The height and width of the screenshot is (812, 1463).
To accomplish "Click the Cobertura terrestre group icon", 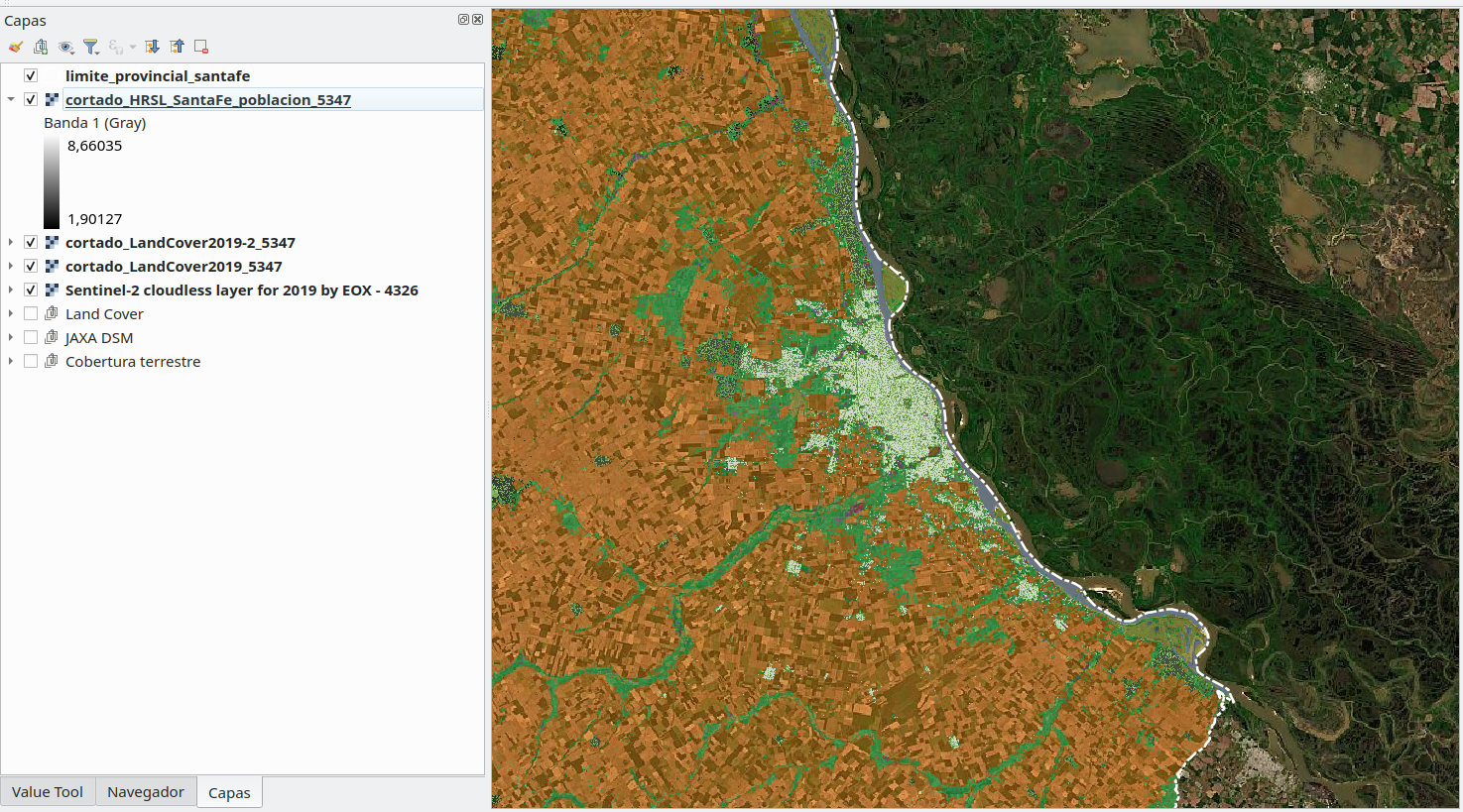I will pyautogui.click(x=52, y=361).
